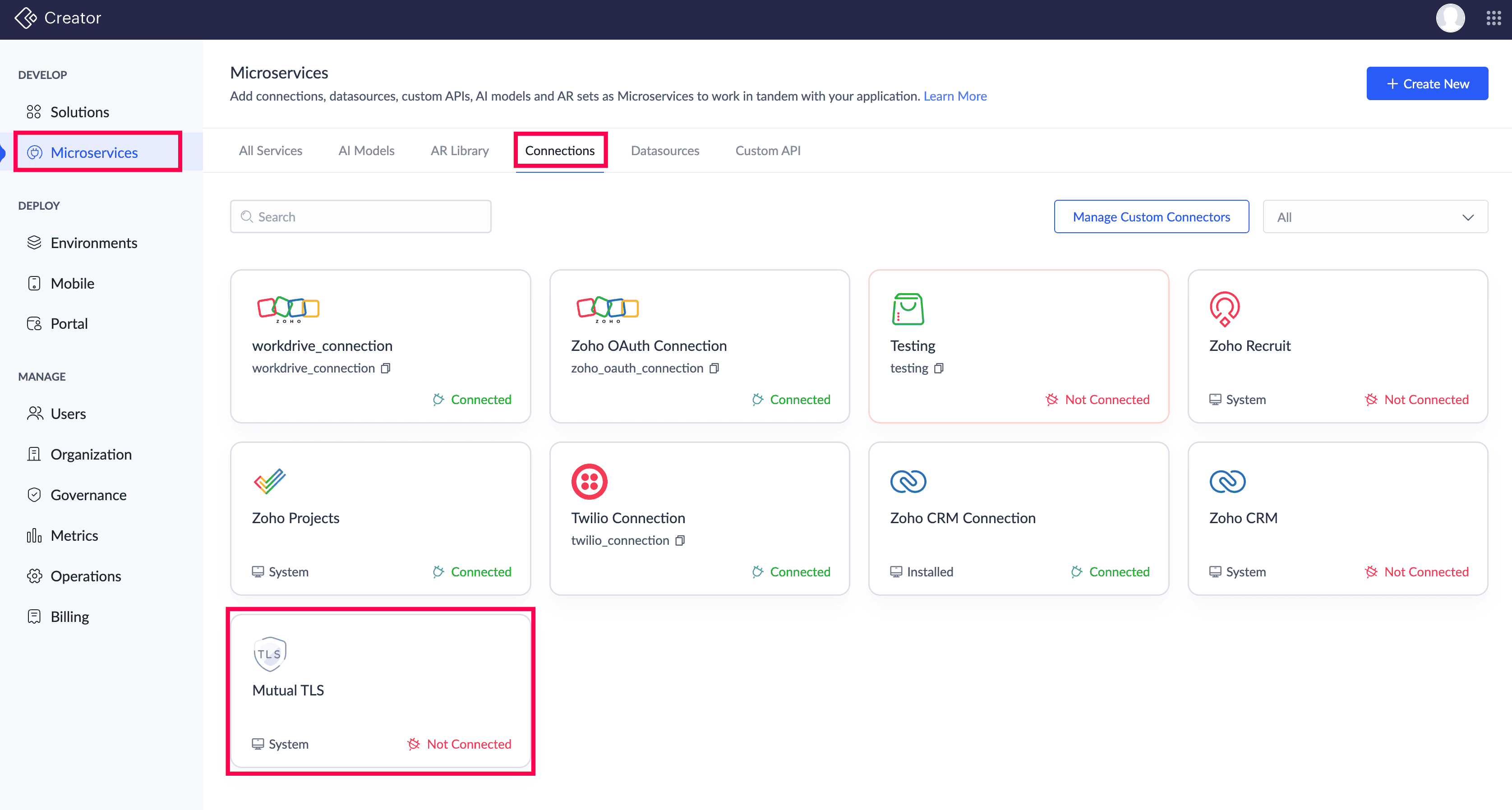Select the Connections tab
1512x810 pixels.
pyautogui.click(x=560, y=150)
